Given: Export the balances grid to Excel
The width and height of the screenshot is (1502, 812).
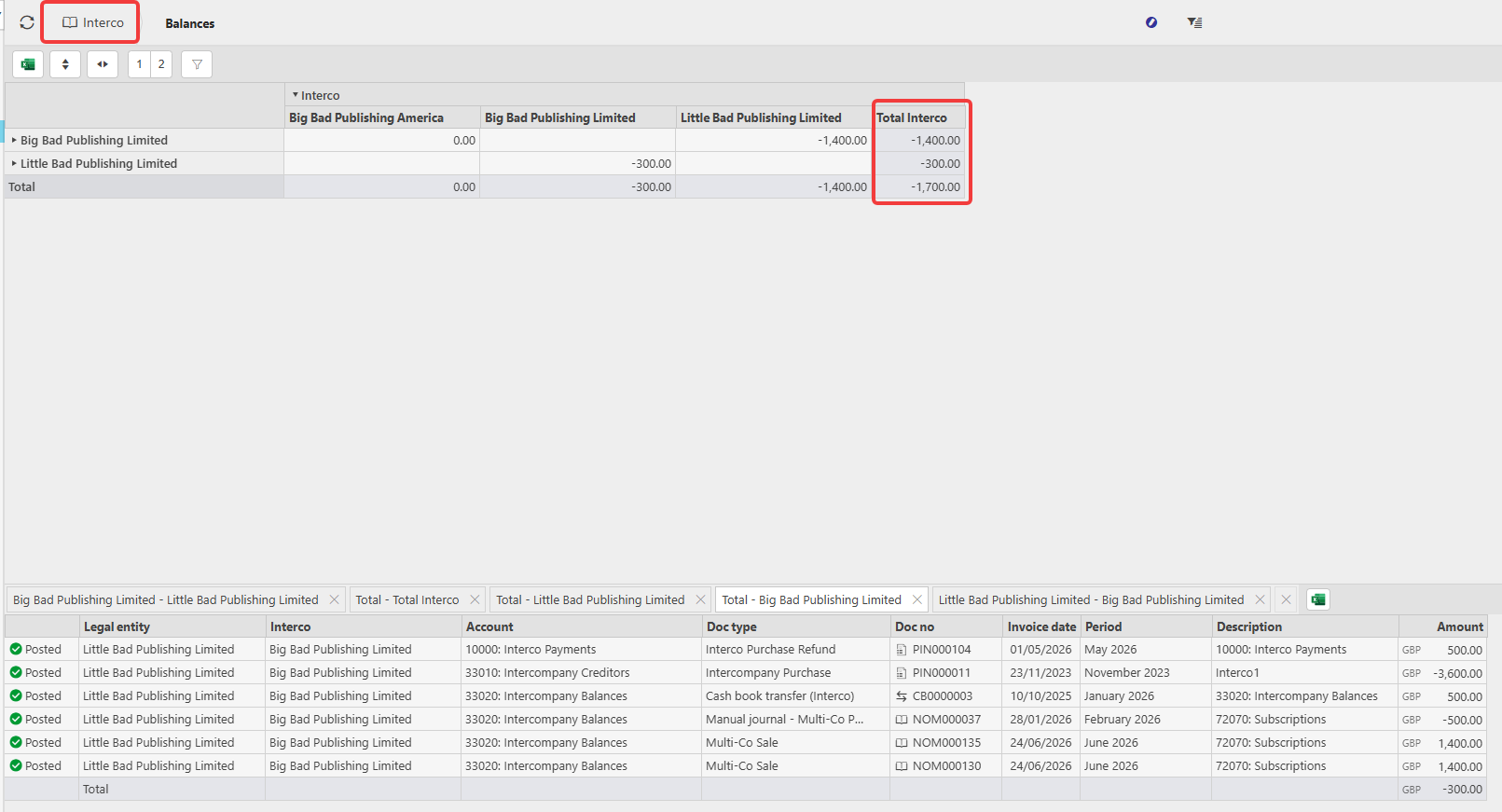Looking at the screenshot, I should 28,64.
